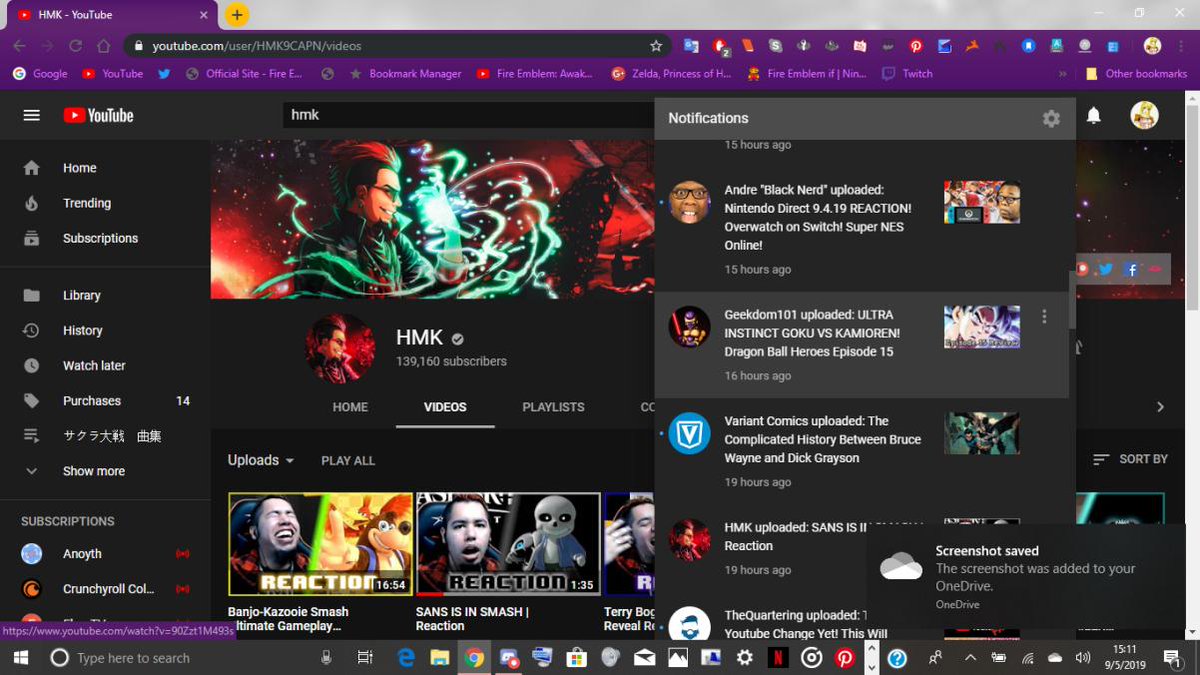This screenshot has width=1200, height=675.
Task: Expand the hidden bookmarks chevron
Action: (1062, 74)
